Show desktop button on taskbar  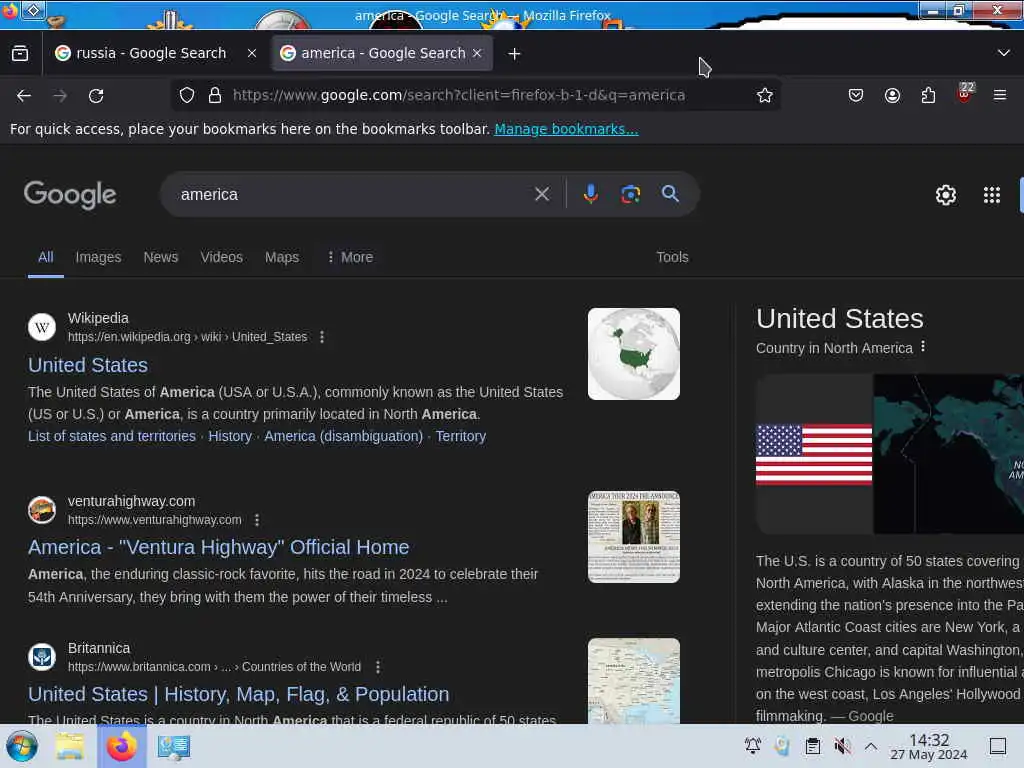(998, 746)
